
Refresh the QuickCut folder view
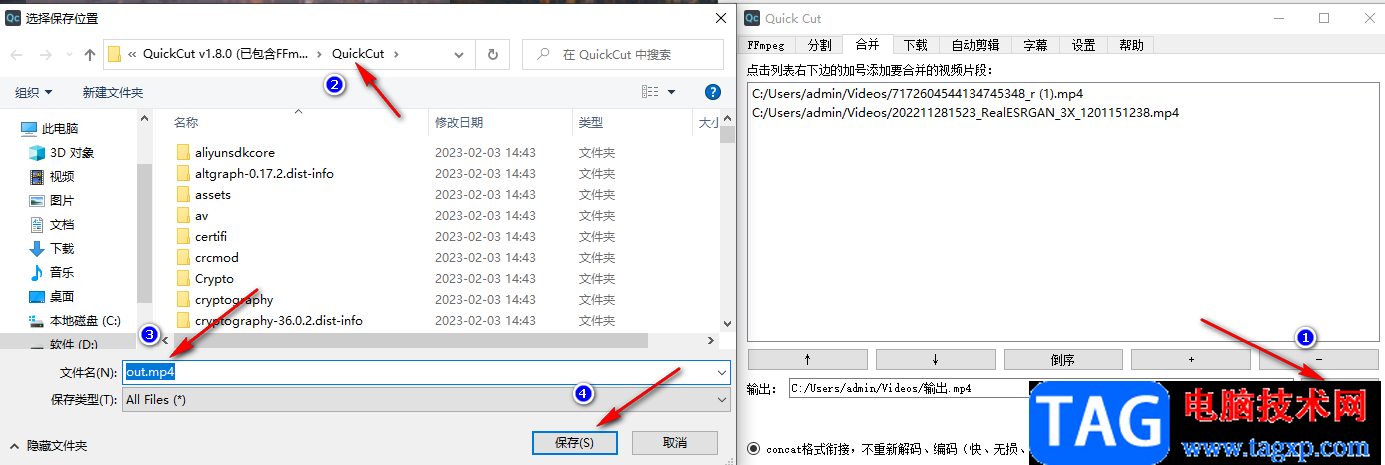tap(492, 54)
